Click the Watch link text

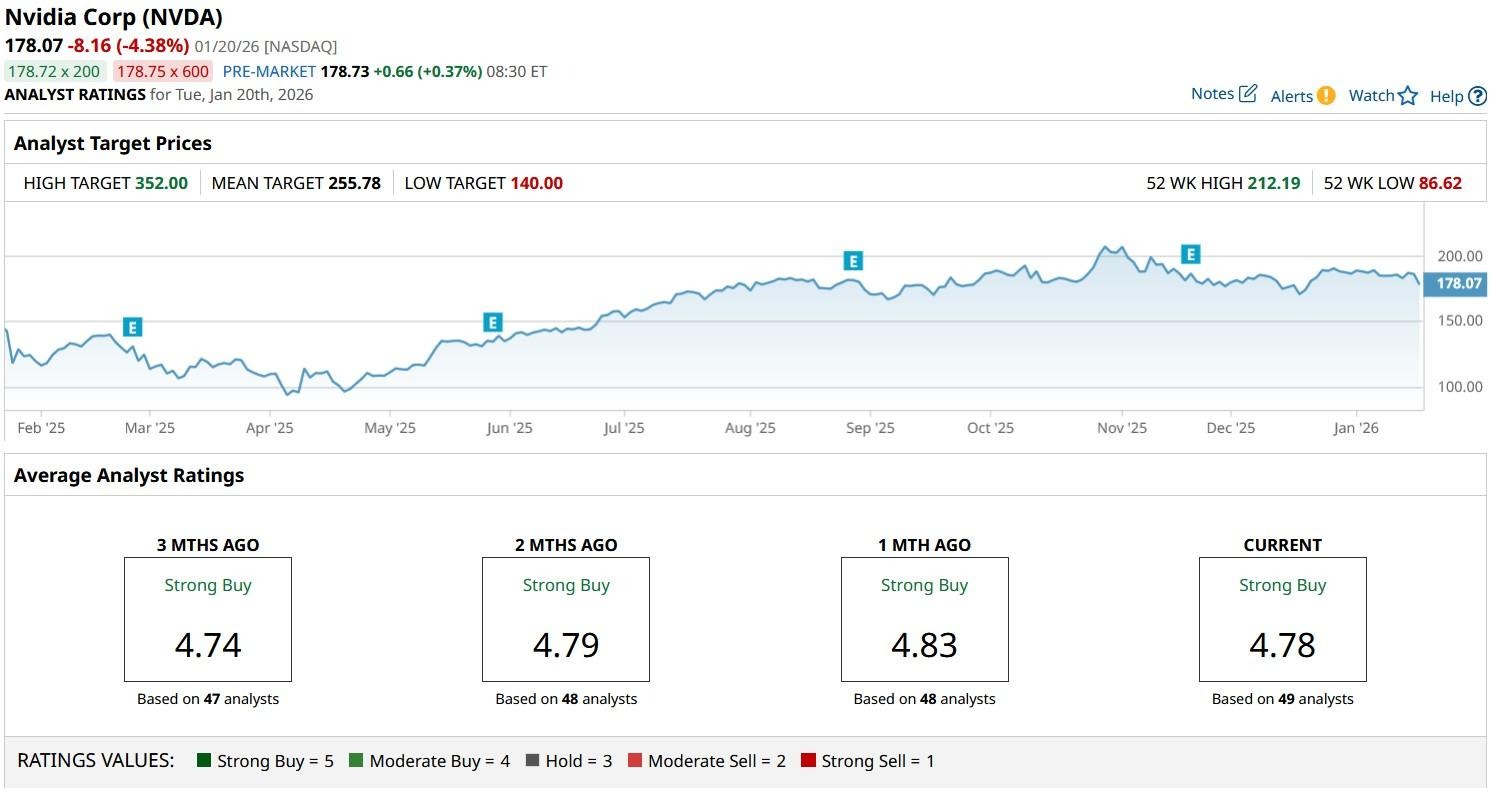tap(1371, 96)
